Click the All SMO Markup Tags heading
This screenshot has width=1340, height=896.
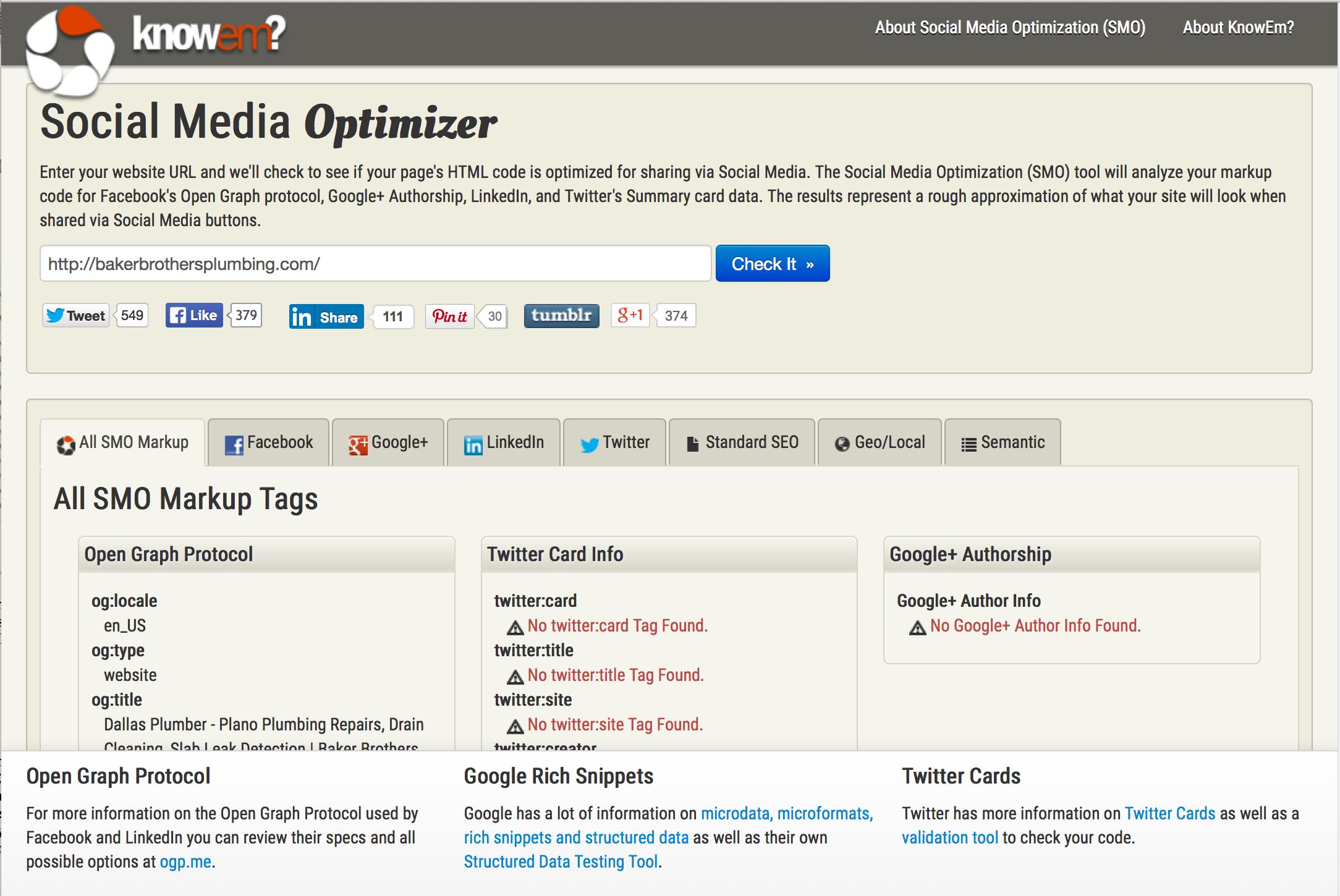tap(186, 499)
